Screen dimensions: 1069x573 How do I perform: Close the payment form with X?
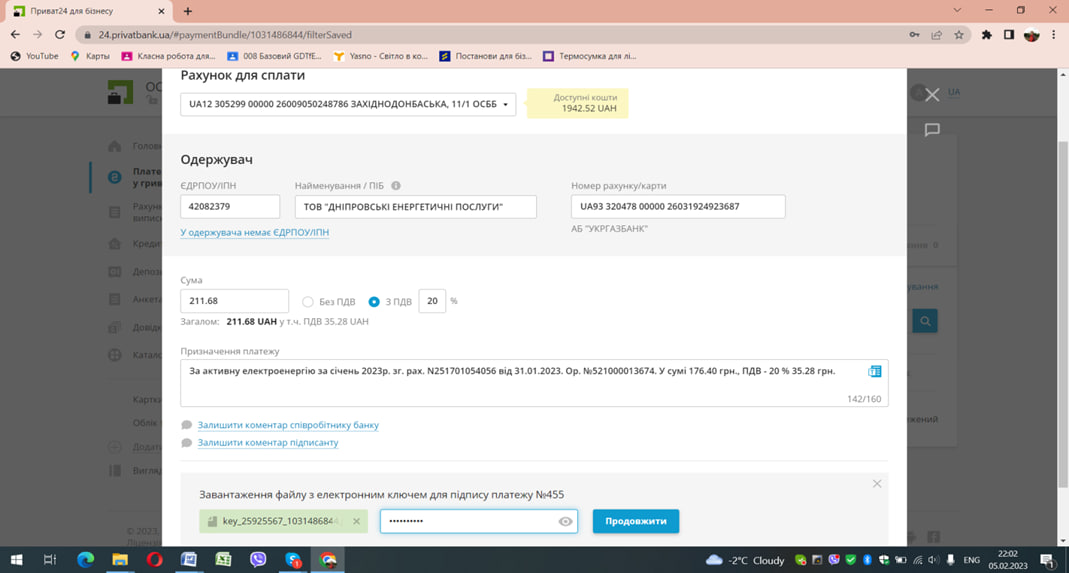point(932,95)
